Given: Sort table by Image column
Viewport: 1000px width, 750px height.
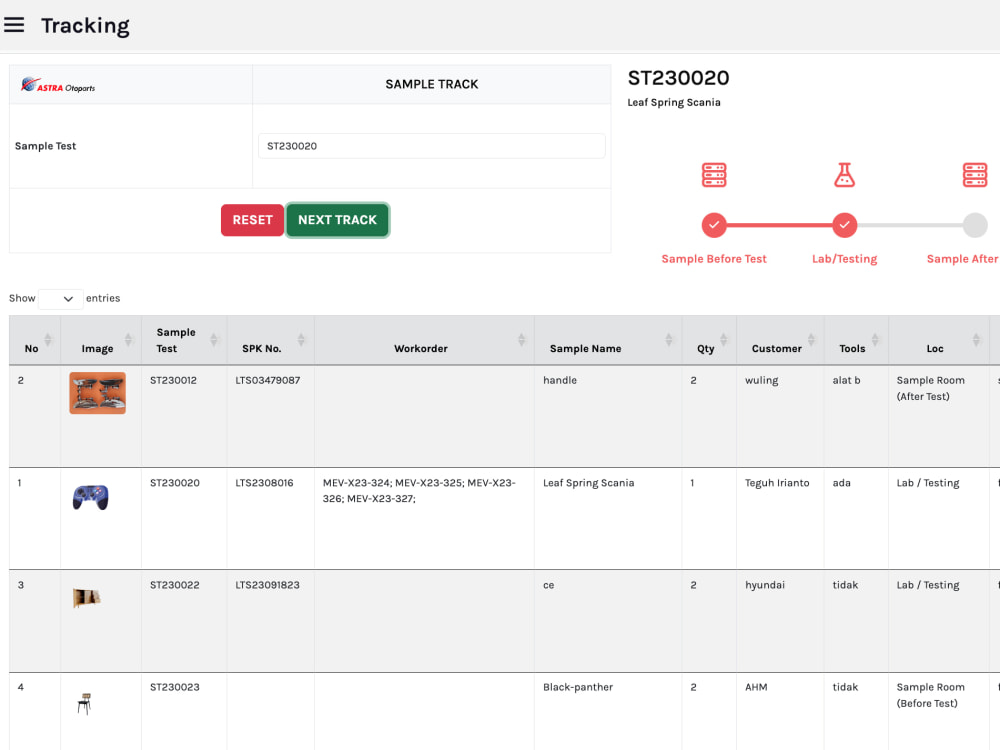Looking at the screenshot, I should tap(128, 340).
